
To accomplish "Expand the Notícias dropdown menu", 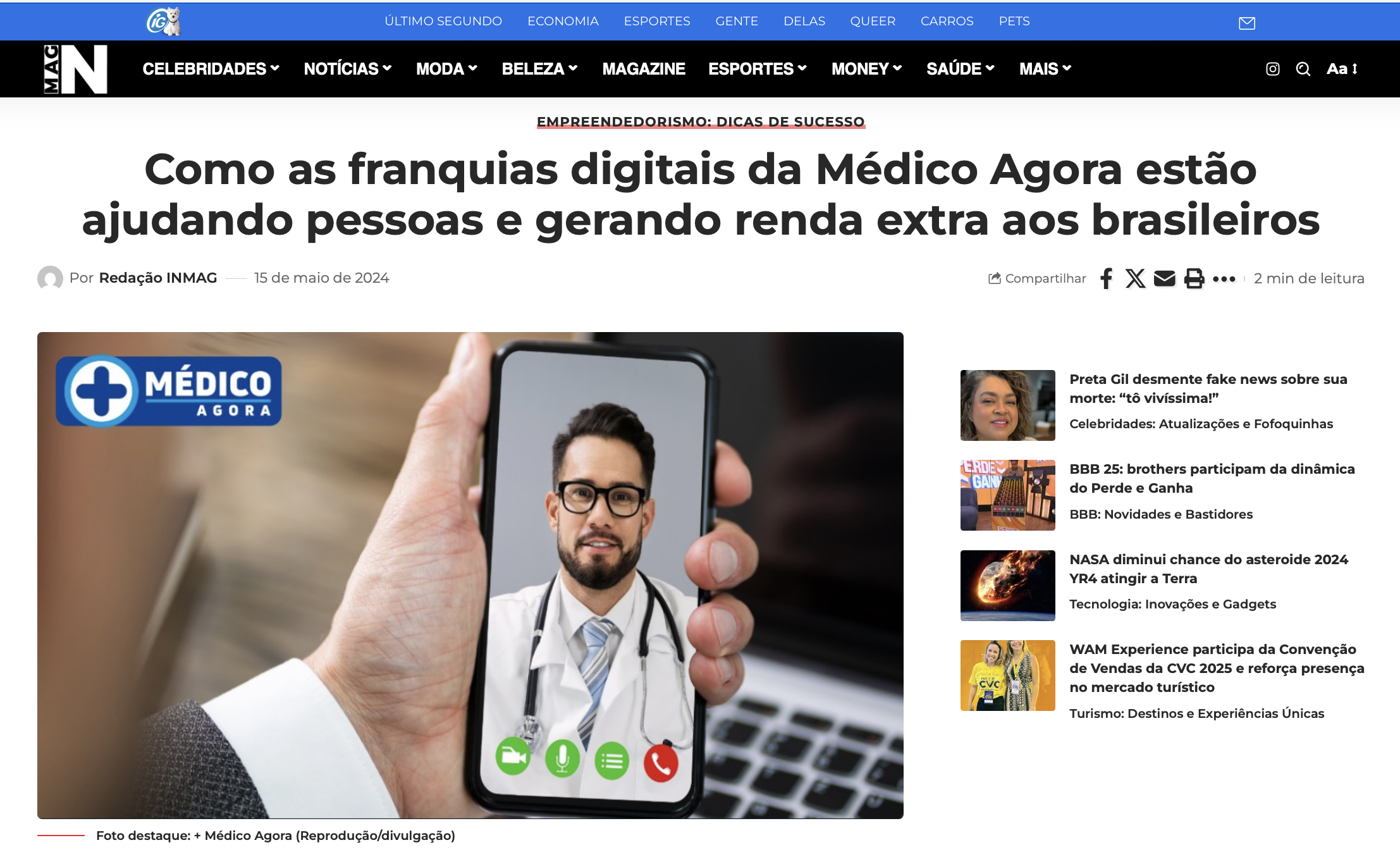I will click(x=348, y=69).
